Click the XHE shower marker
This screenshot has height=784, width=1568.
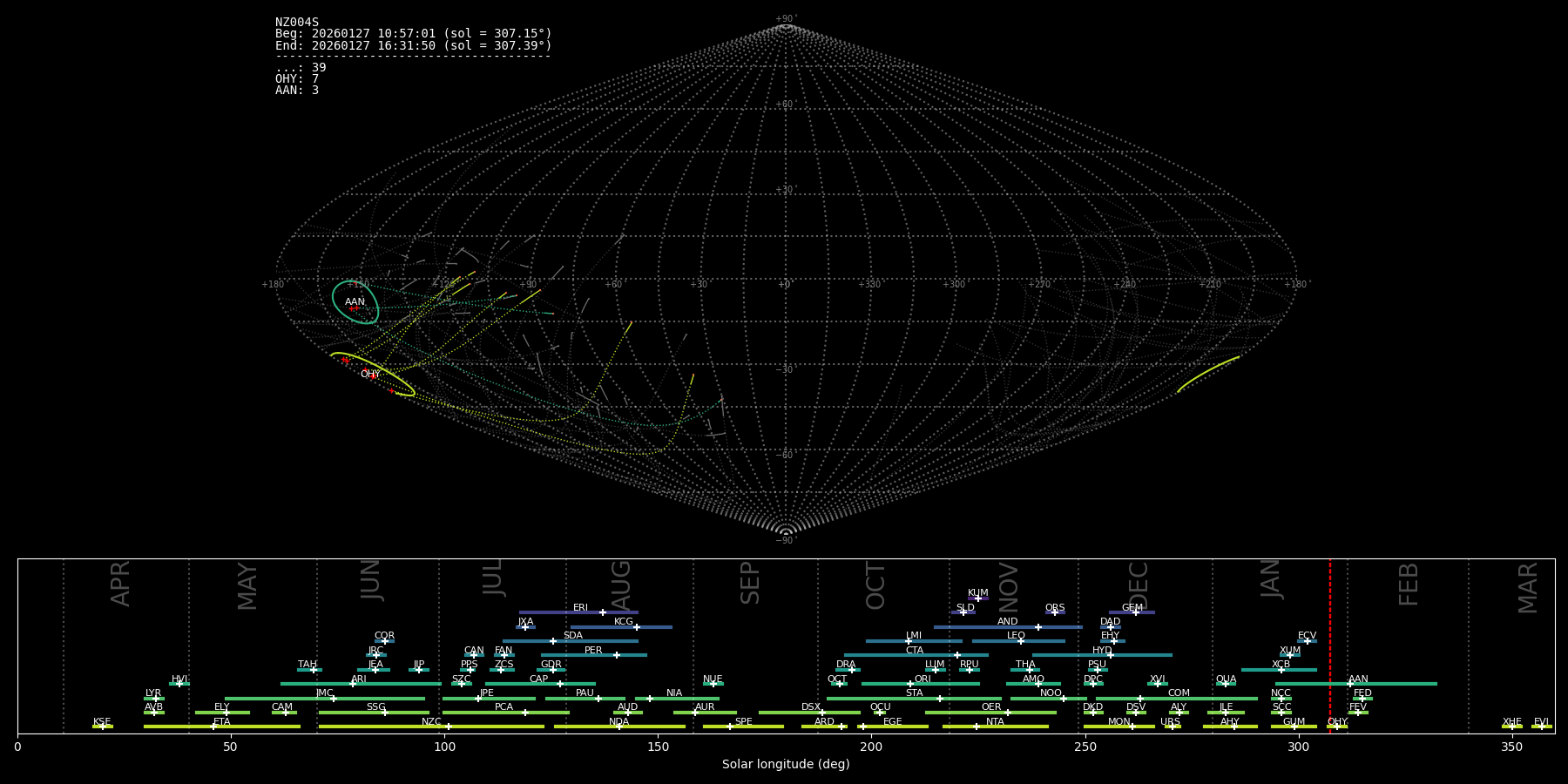point(1512,727)
